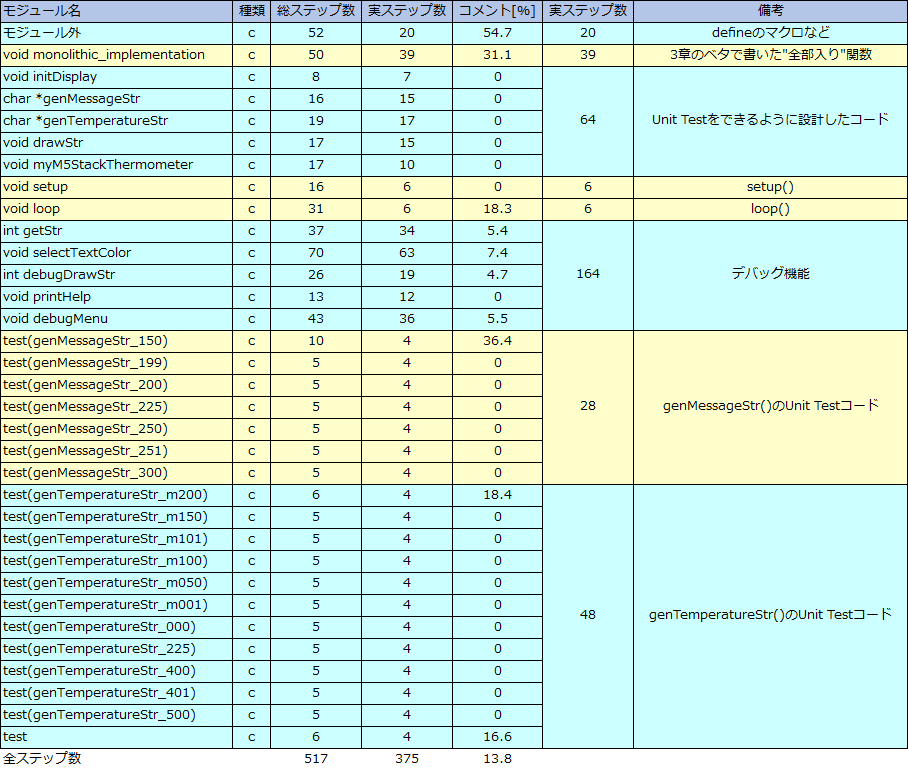
Task: Select the char *genMessageStr cell
Action: click(116, 99)
